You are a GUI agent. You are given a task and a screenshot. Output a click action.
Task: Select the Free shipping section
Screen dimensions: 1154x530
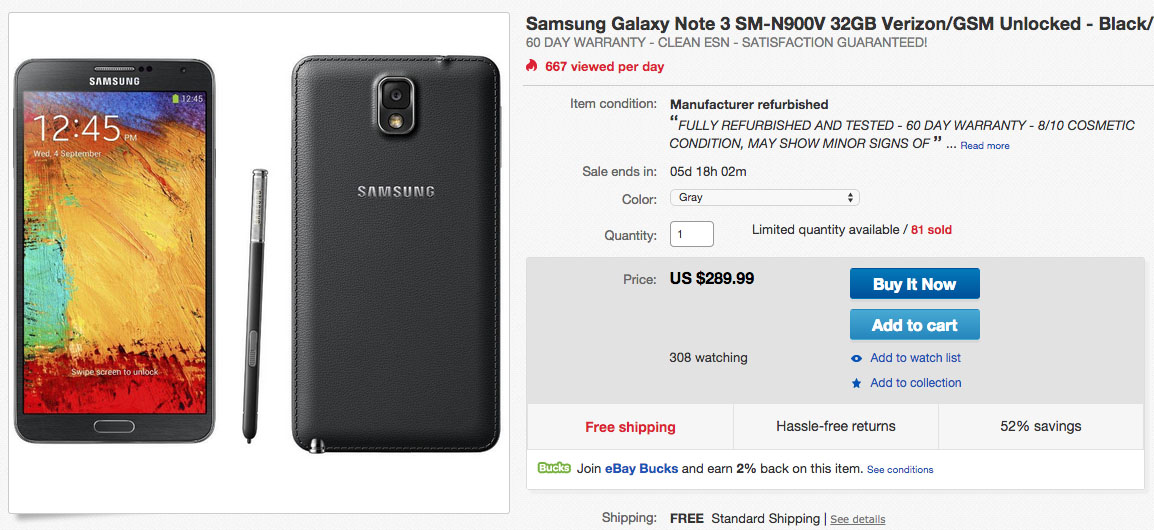click(x=630, y=427)
